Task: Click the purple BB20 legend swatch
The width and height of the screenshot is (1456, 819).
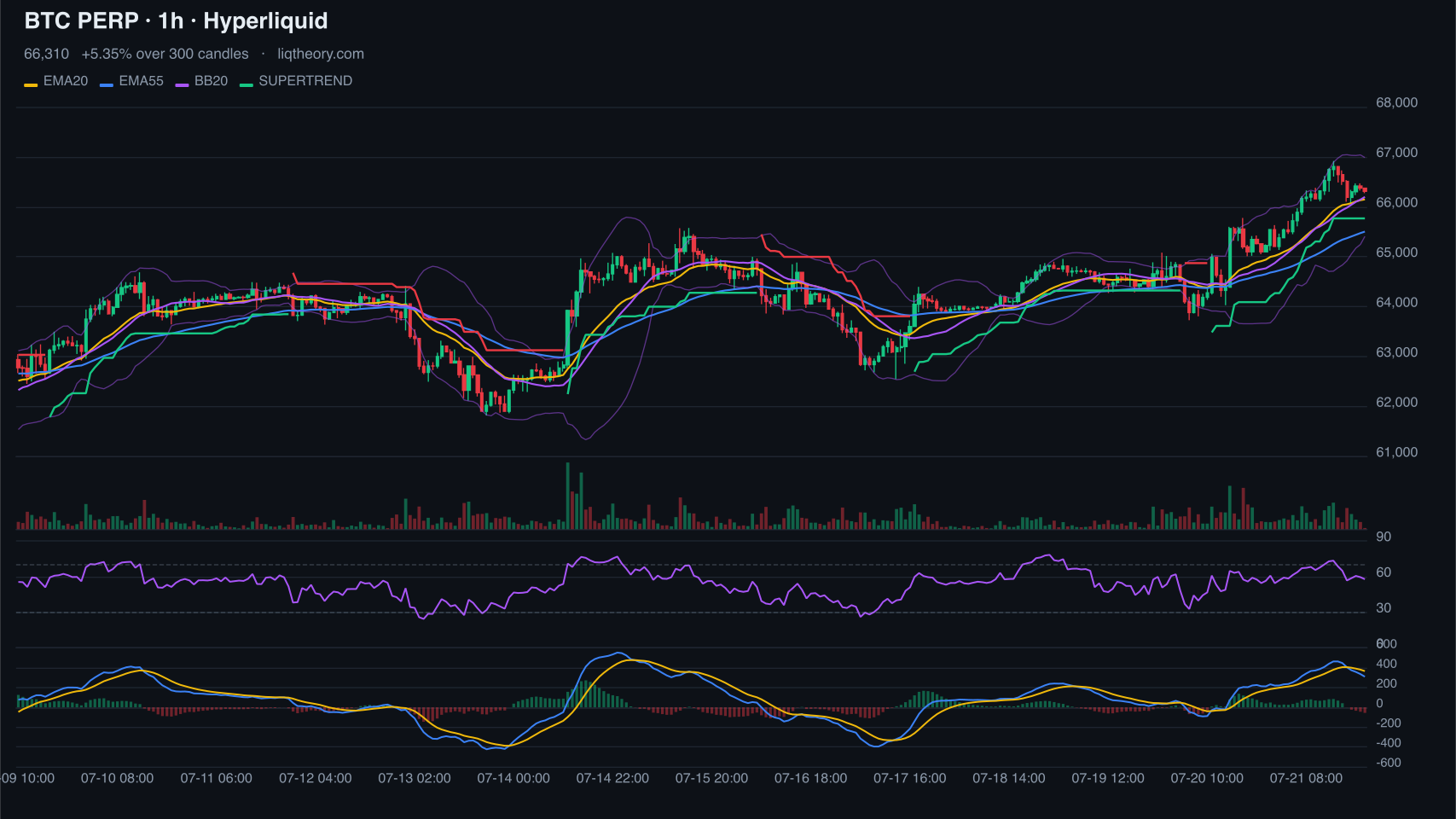Action: tap(182, 84)
